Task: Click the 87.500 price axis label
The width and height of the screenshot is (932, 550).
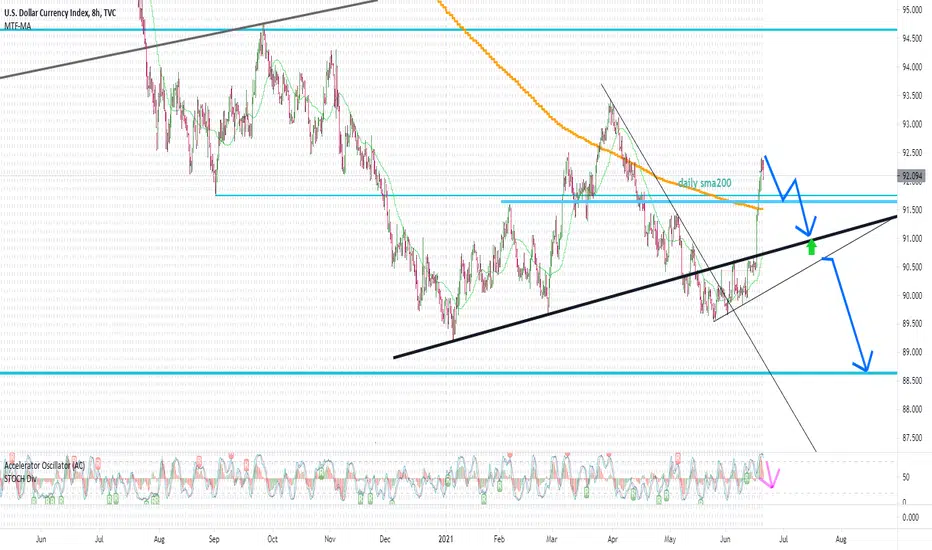Action: 912,438
